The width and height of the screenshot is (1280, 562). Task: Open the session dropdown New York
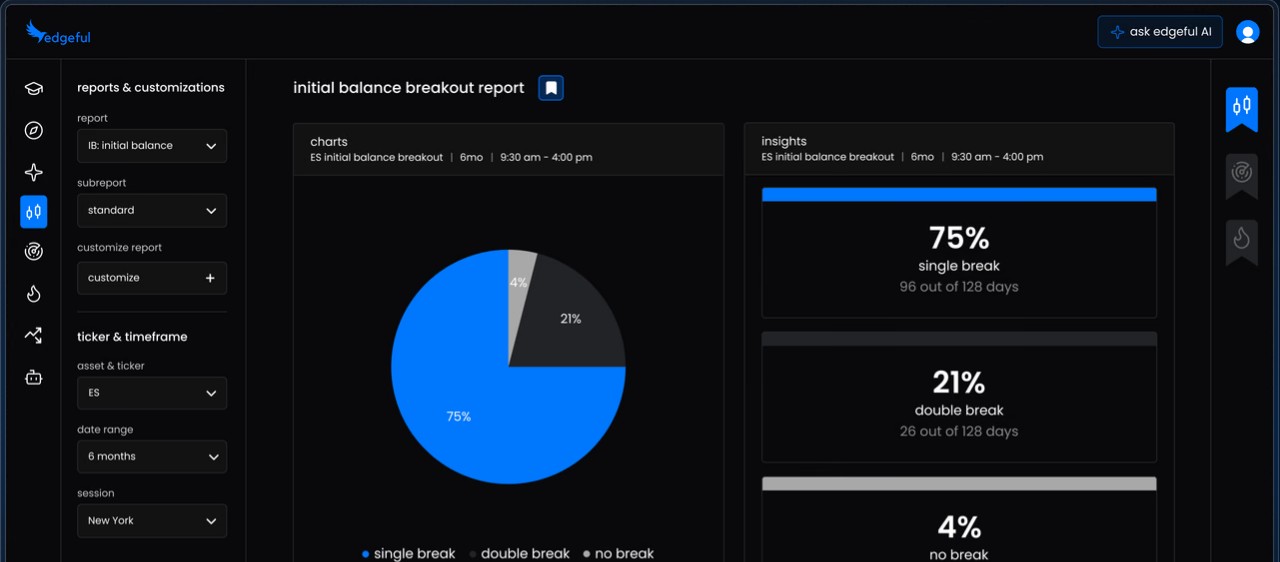pos(152,521)
